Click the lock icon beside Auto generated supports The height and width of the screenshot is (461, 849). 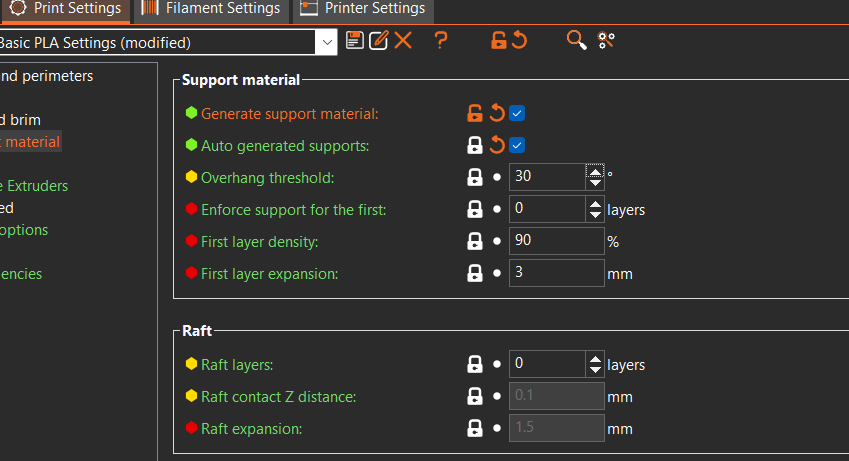[475, 145]
